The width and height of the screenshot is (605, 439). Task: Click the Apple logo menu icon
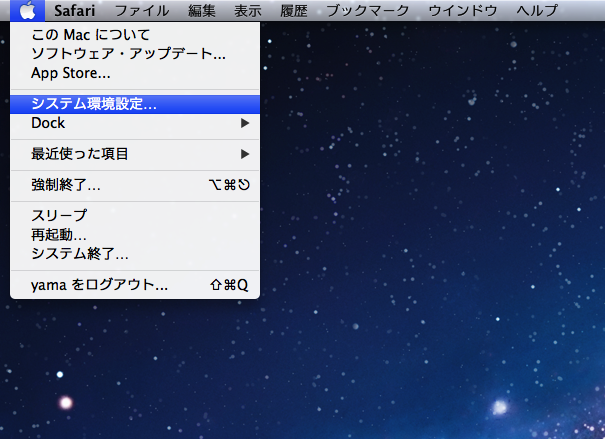point(27,10)
